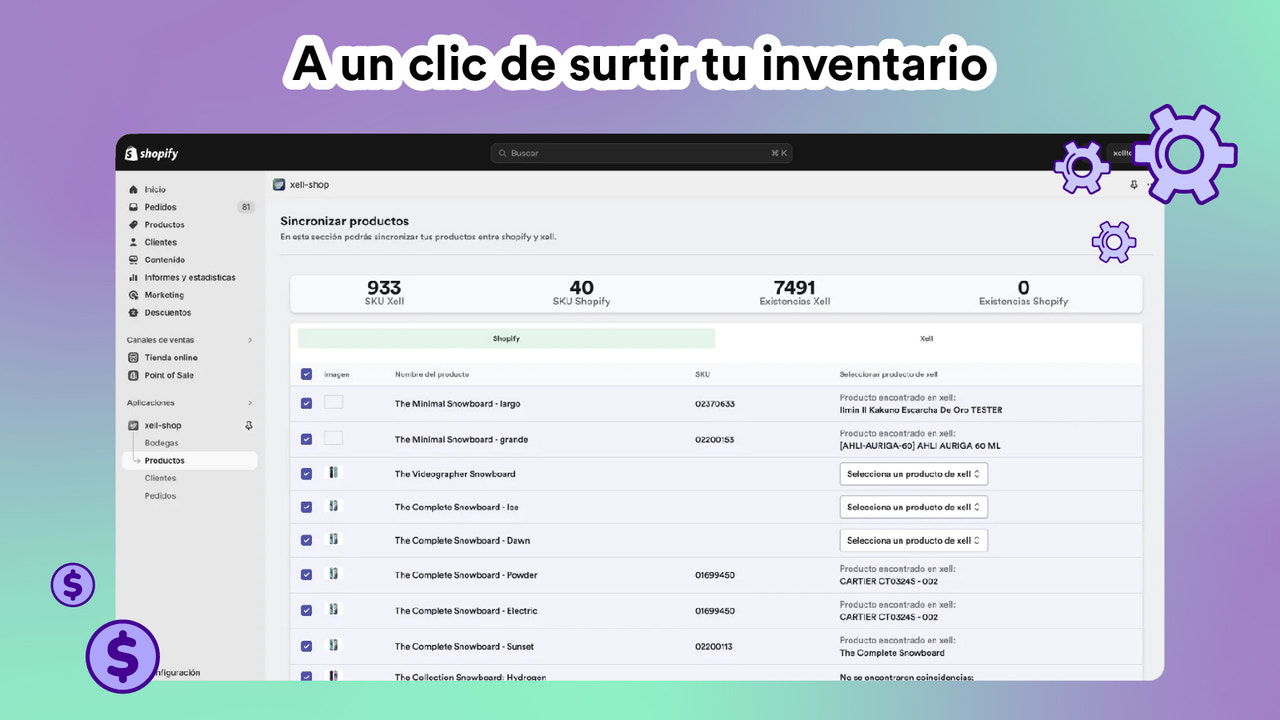Click the Nombre del producto column header
1280x720 pixels.
pos(432,374)
